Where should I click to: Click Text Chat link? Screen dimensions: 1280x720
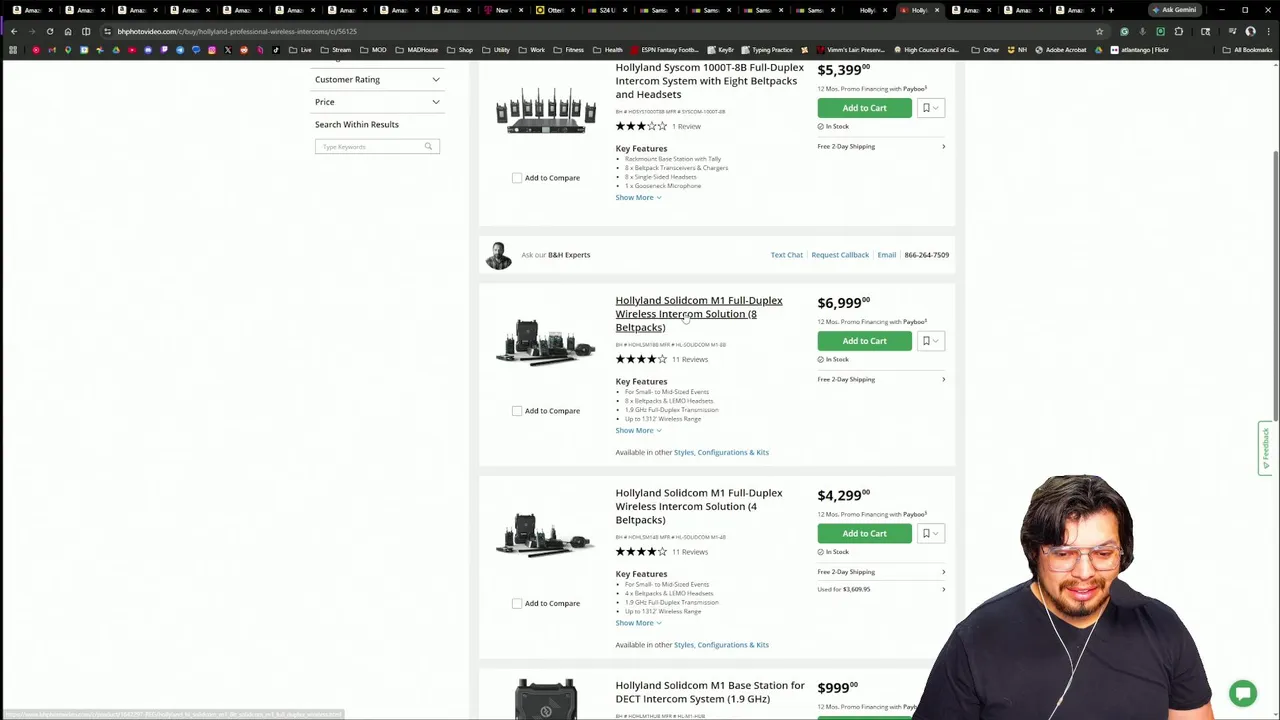(786, 255)
